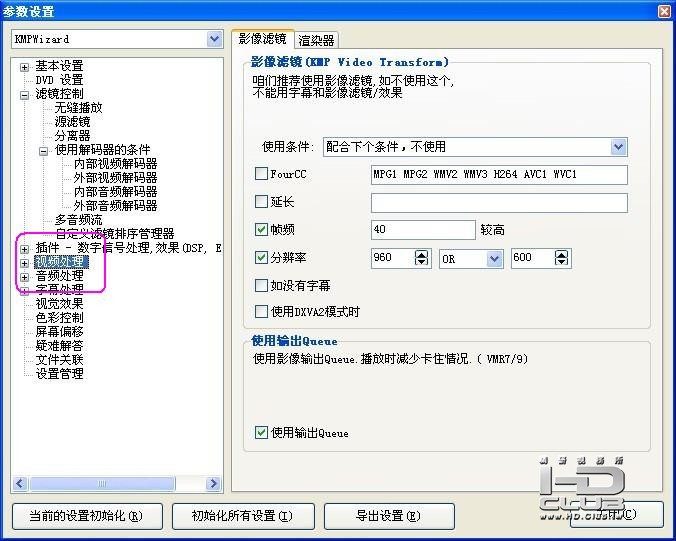Switch to the 渲染器 tab

coord(316,41)
